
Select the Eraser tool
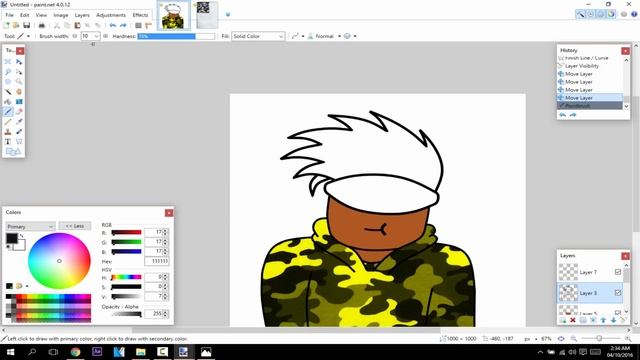pos(19,111)
